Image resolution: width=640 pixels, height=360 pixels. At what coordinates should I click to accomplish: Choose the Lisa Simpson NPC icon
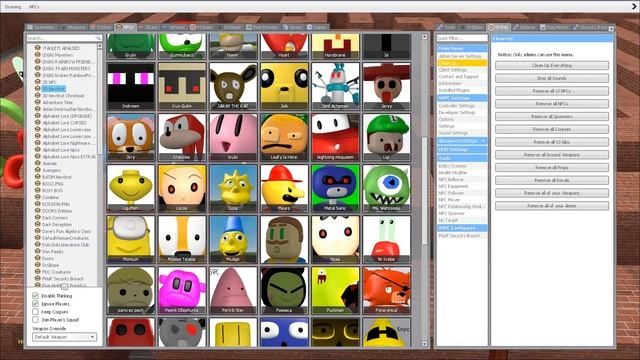coord(233,188)
